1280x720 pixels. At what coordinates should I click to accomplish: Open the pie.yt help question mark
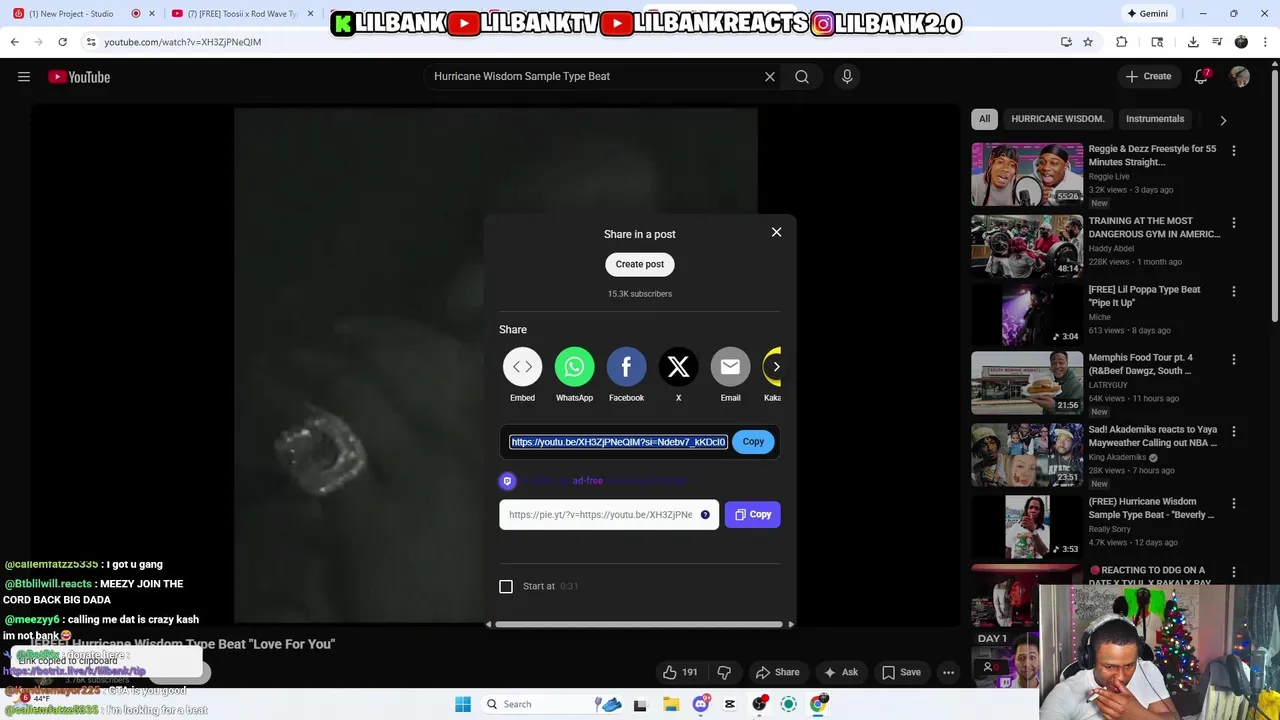click(x=705, y=514)
